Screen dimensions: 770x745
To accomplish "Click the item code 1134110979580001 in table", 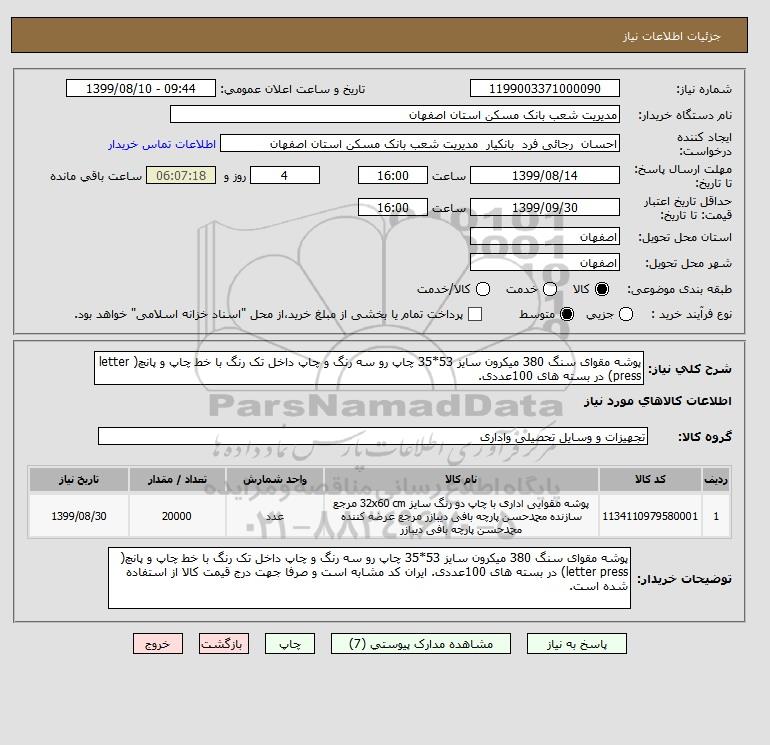I will (650, 517).
